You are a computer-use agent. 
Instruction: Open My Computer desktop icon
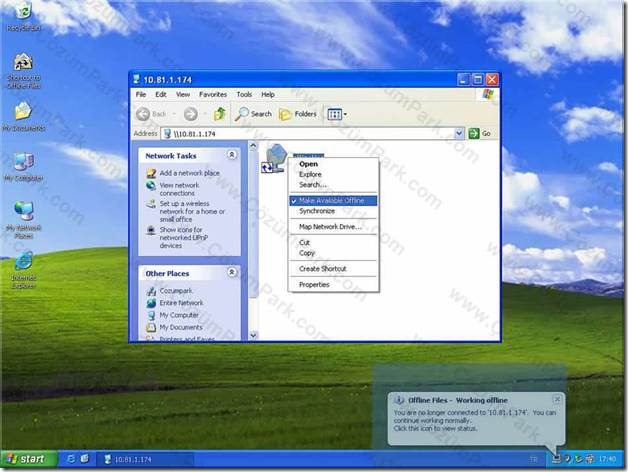(x=23, y=167)
